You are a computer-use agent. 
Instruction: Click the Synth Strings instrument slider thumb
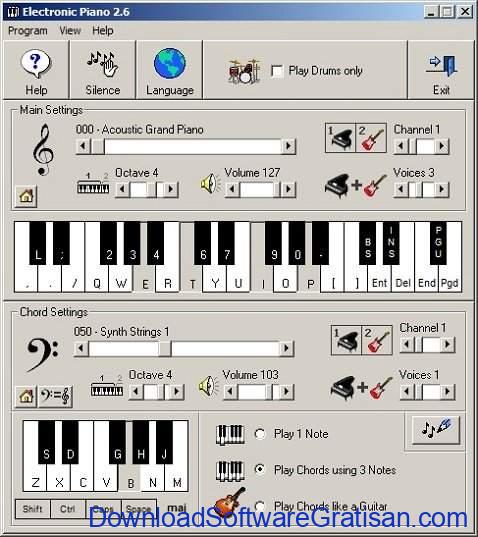(164, 348)
